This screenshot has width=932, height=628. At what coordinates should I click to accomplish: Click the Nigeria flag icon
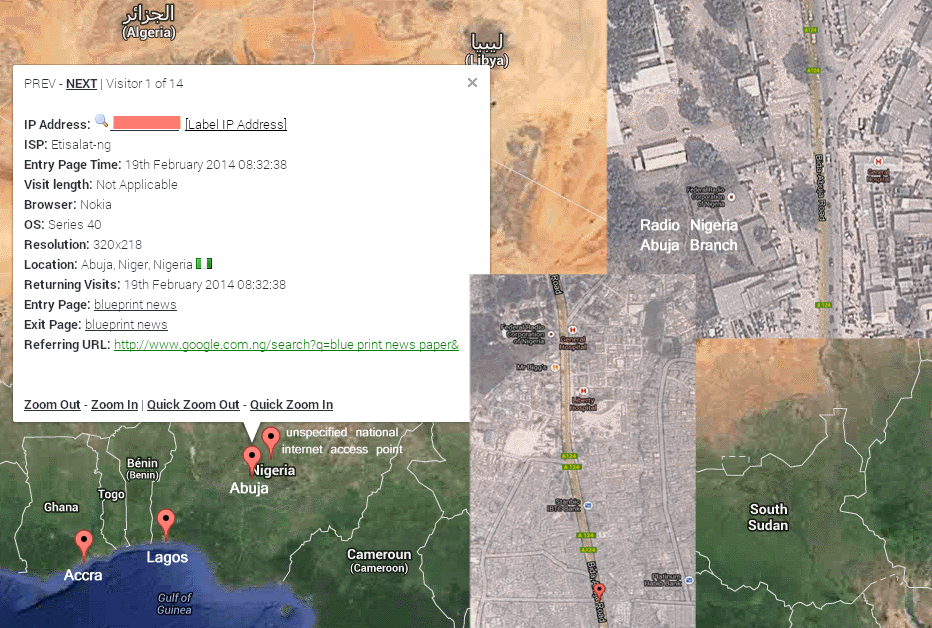[204, 263]
